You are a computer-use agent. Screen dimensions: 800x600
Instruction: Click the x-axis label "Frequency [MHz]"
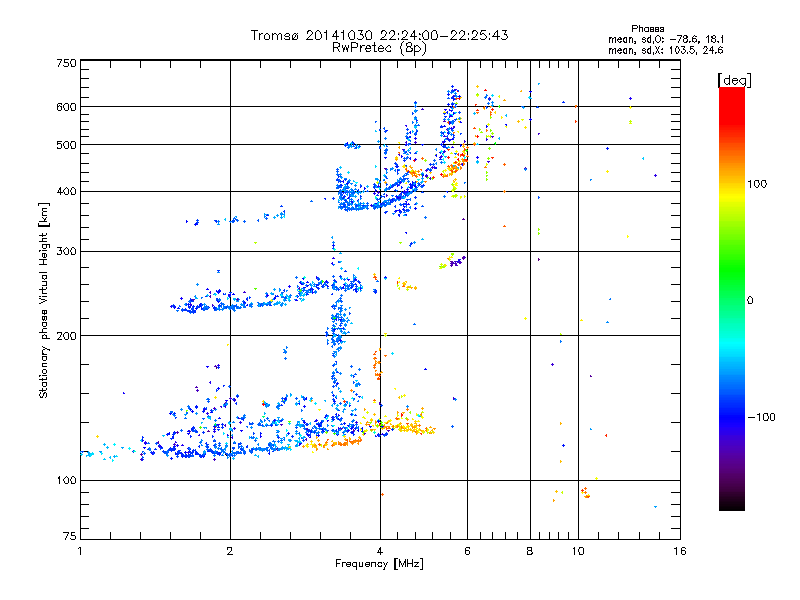pos(379,564)
